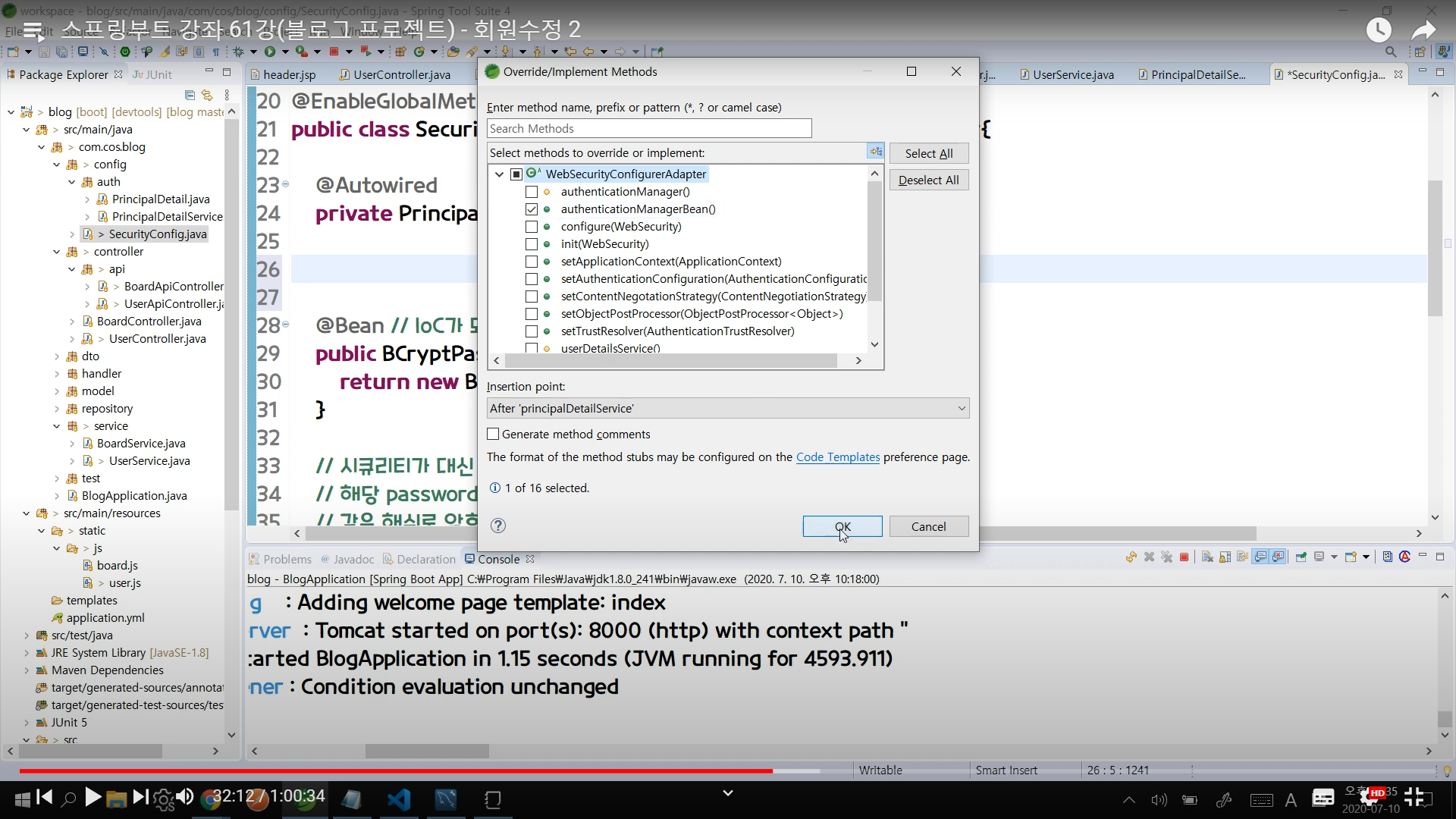Open Run button dropdown arrow

(x=285, y=52)
